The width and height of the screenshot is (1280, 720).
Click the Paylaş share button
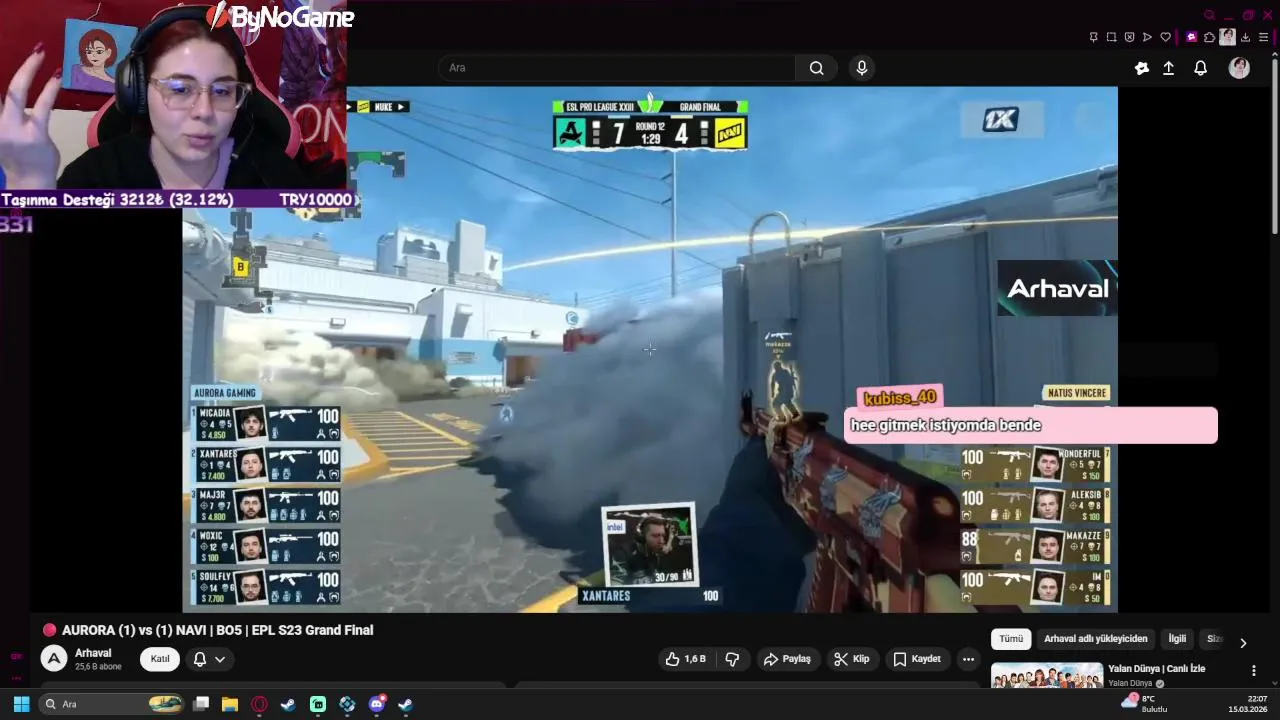point(787,659)
